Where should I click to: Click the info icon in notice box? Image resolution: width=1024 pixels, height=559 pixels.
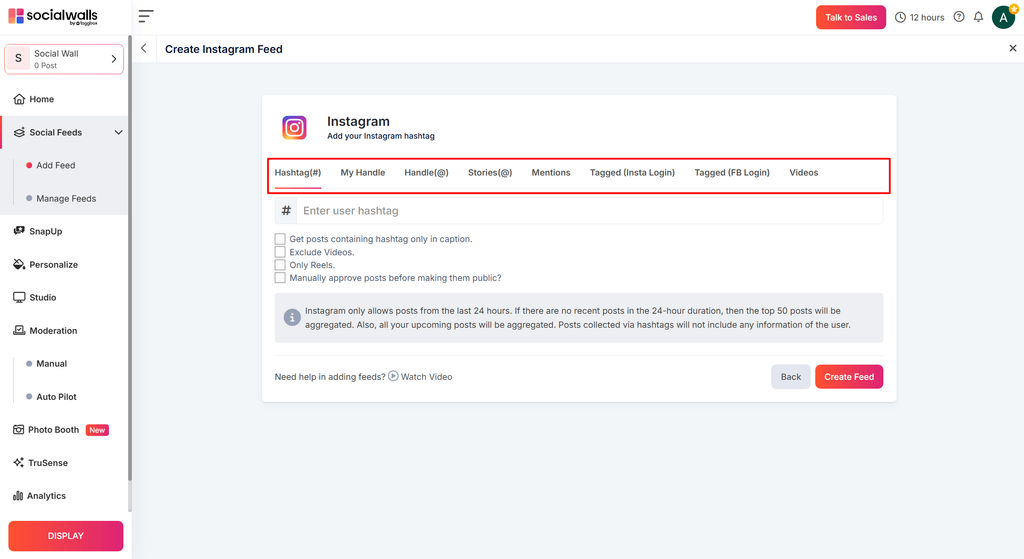pos(292,317)
